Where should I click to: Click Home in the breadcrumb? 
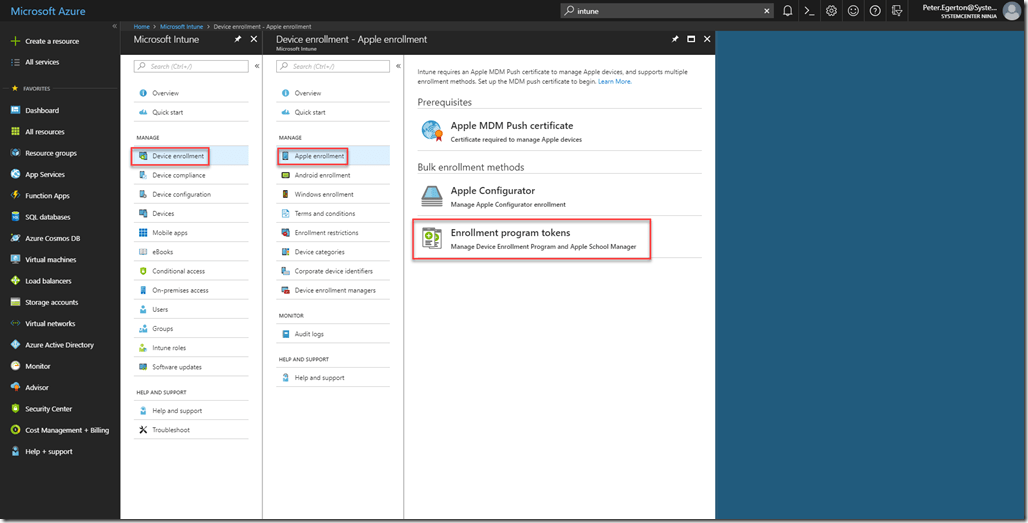(141, 25)
